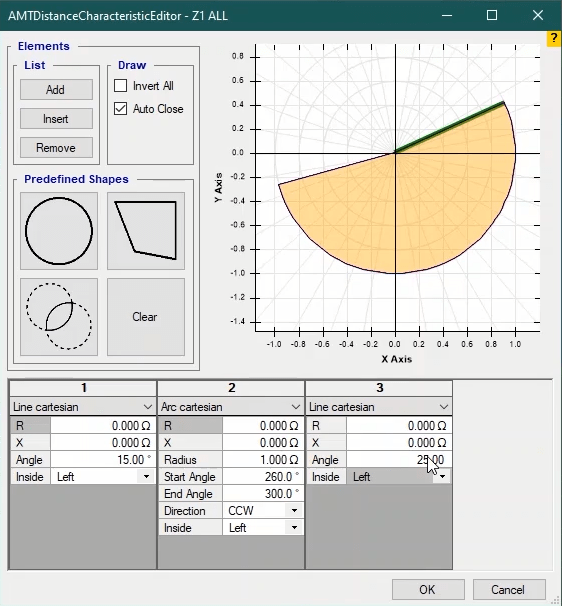Open element 1 Inside Left dropdown
The height and width of the screenshot is (606, 562).
tap(103, 477)
